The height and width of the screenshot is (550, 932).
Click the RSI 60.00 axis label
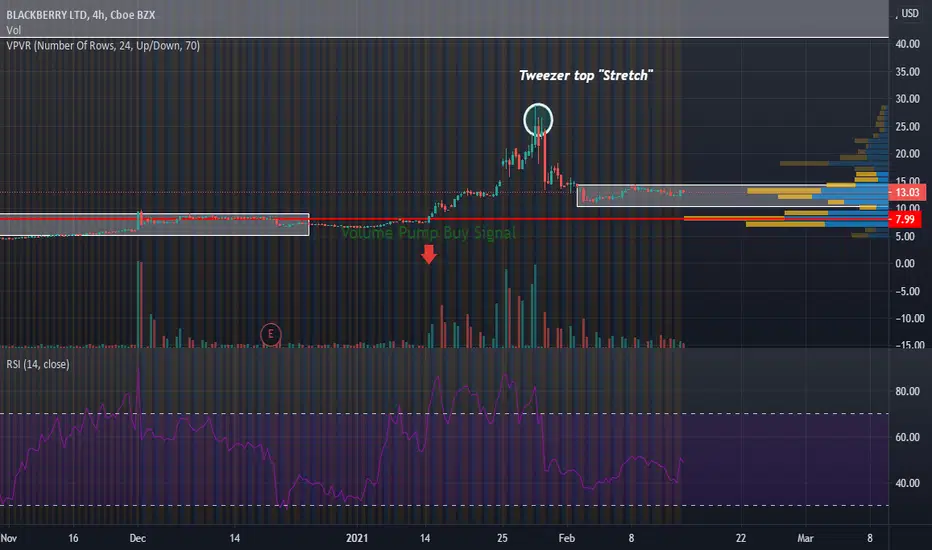coord(908,437)
